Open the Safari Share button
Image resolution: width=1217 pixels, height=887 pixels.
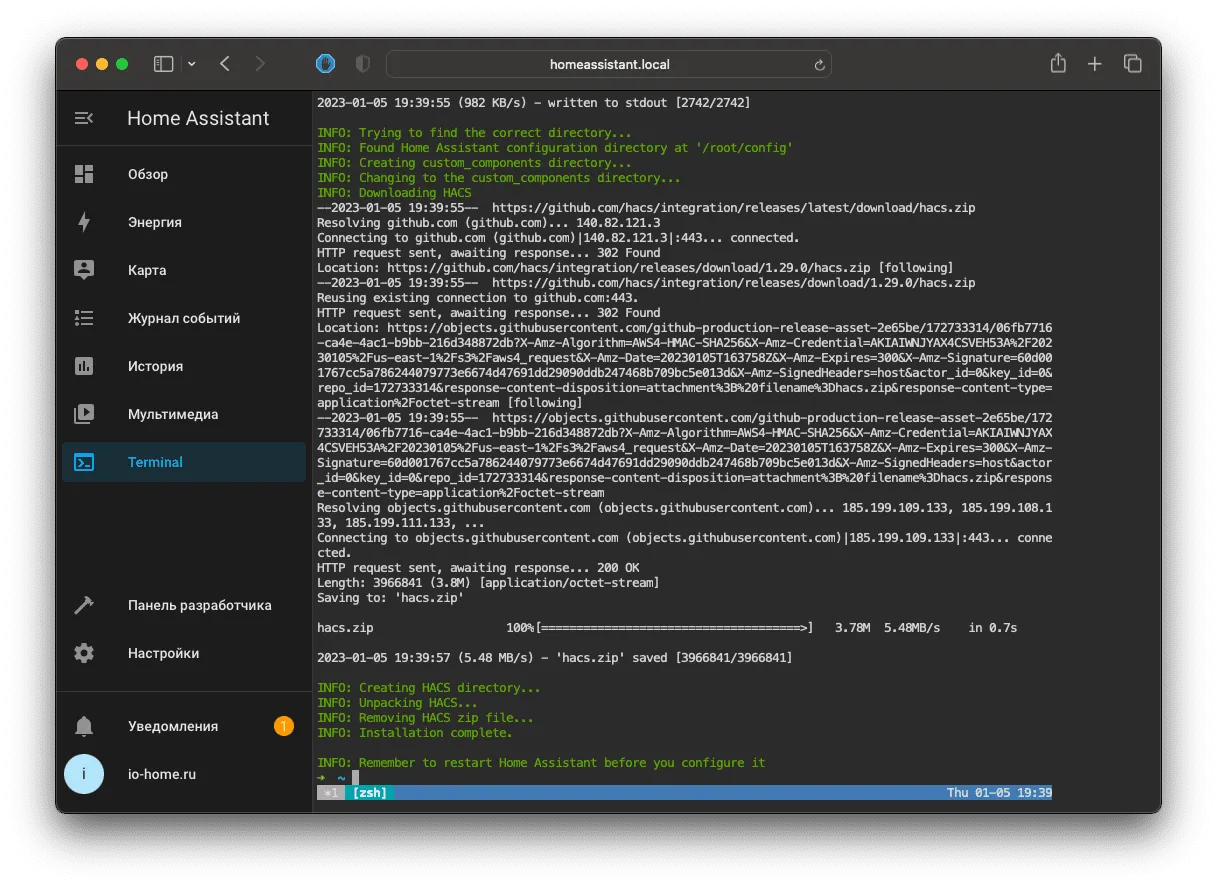(x=1058, y=63)
